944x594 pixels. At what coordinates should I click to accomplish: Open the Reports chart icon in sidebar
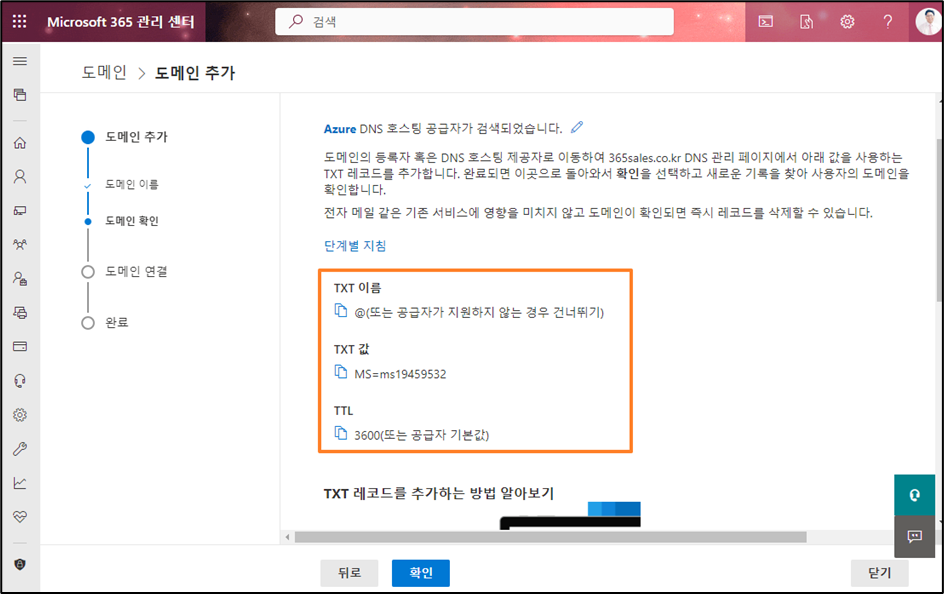pos(20,483)
